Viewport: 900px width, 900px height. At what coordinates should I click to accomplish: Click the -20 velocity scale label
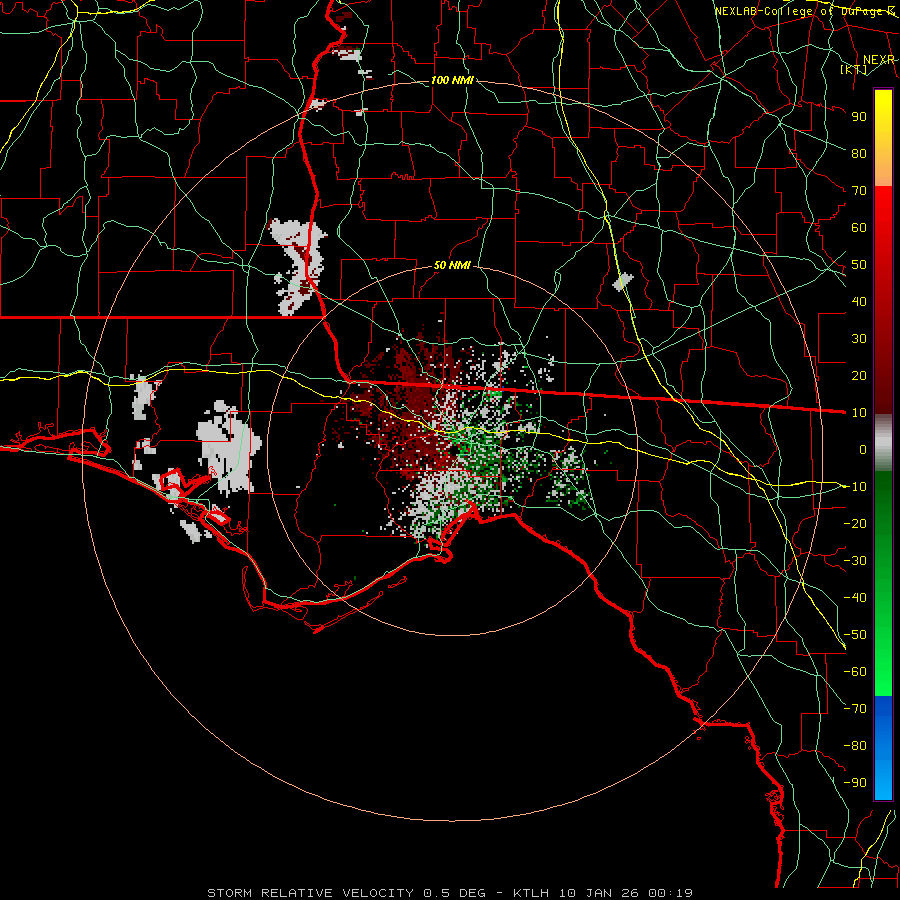855,523
